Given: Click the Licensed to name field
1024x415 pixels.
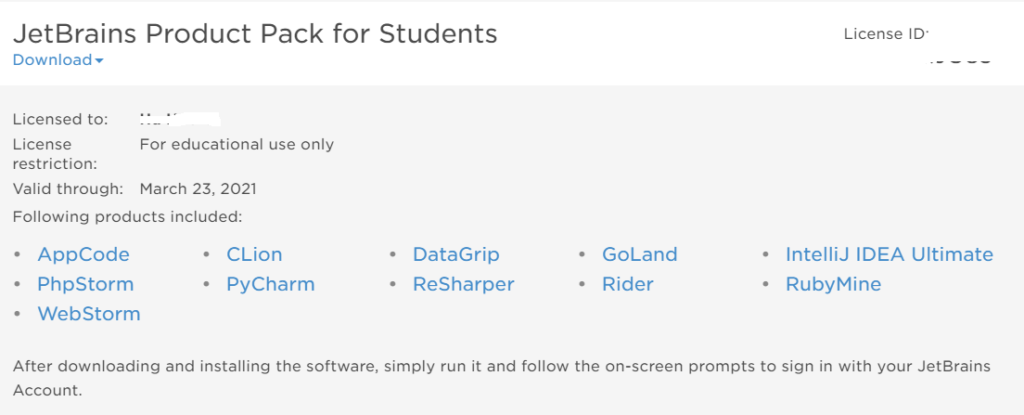Looking at the screenshot, I should 180,119.
